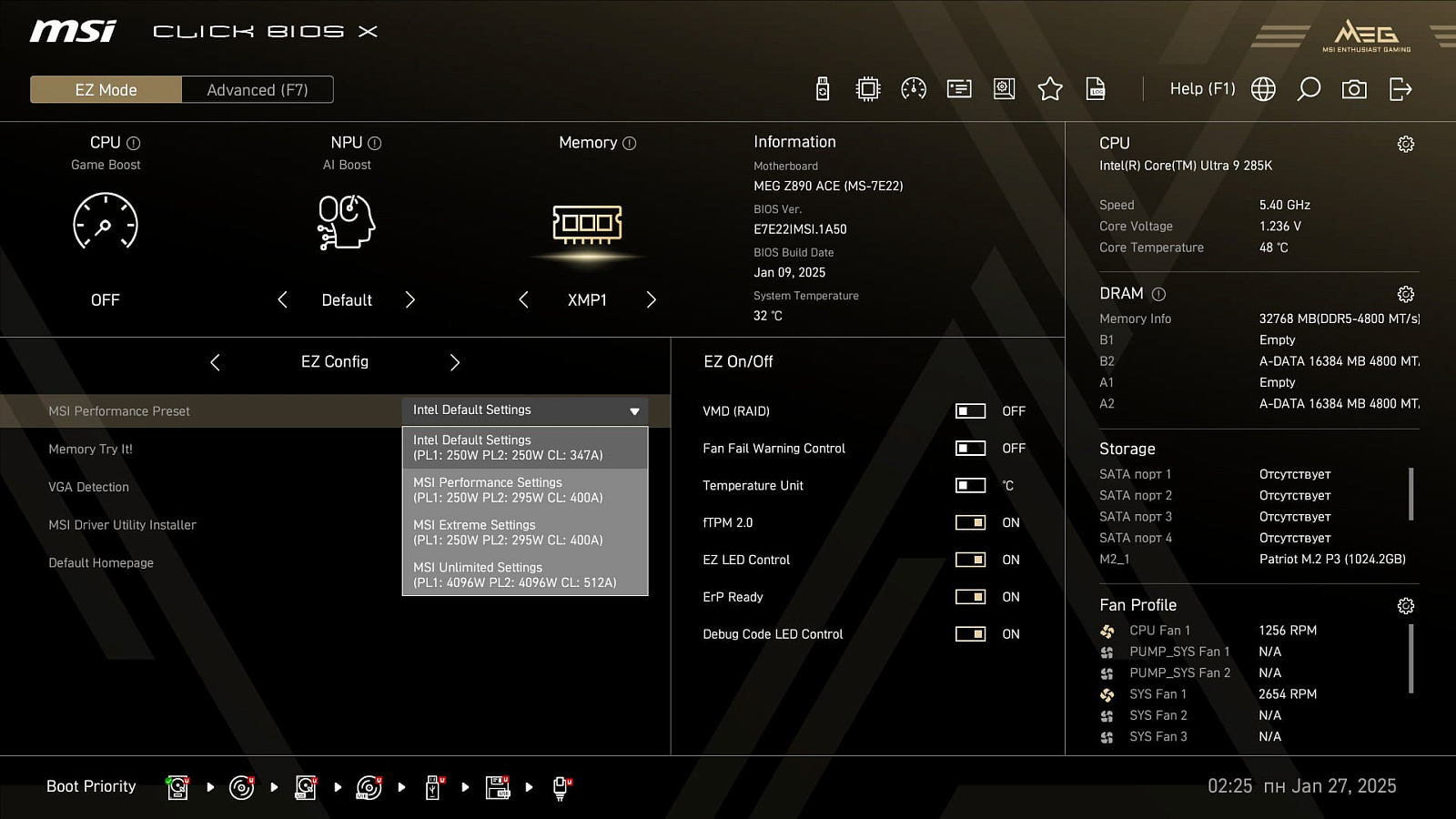Click Storage panel scrollbar

[x=1411, y=494]
